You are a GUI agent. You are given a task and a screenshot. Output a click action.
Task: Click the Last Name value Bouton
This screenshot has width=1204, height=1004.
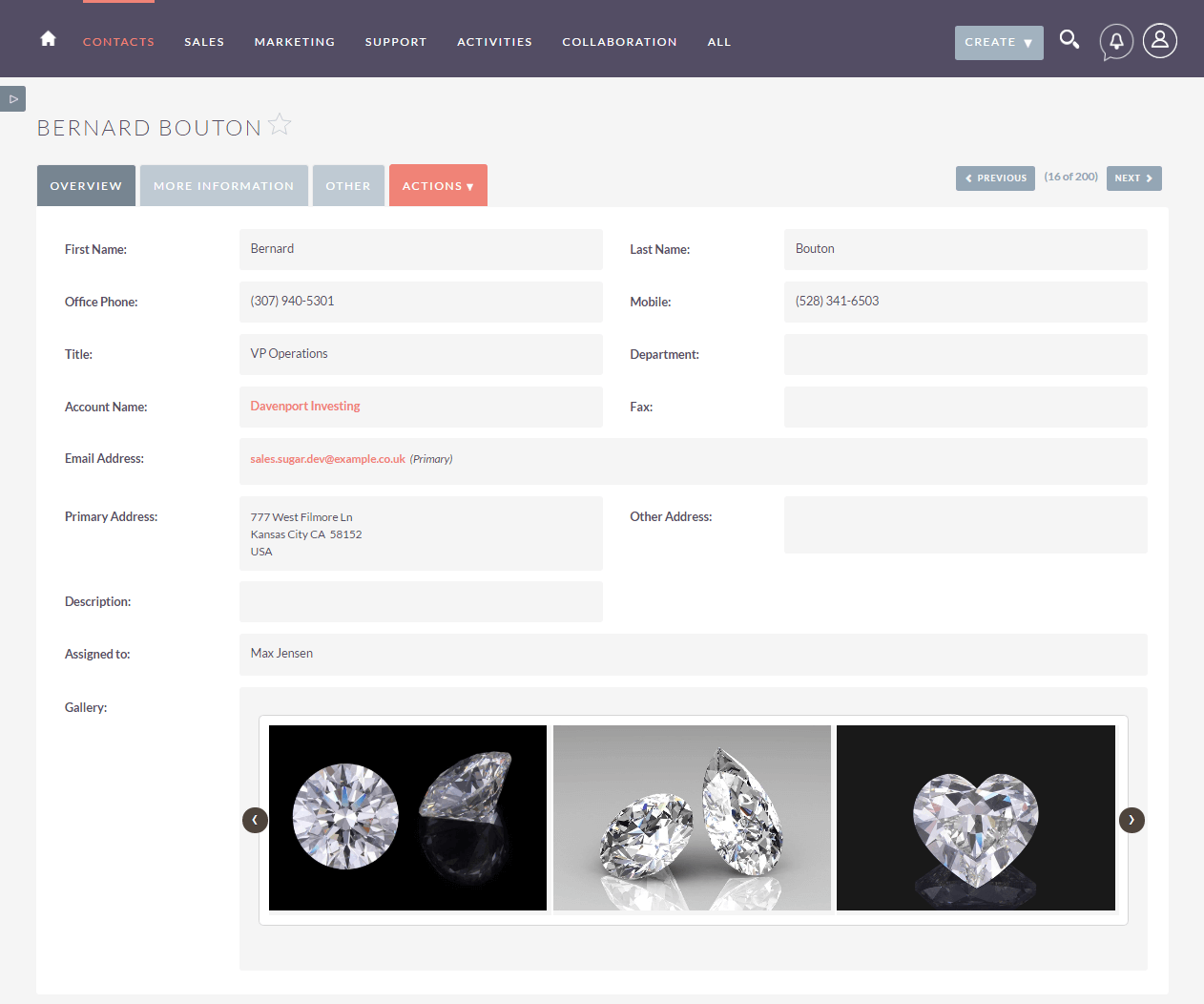pos(815,248)
